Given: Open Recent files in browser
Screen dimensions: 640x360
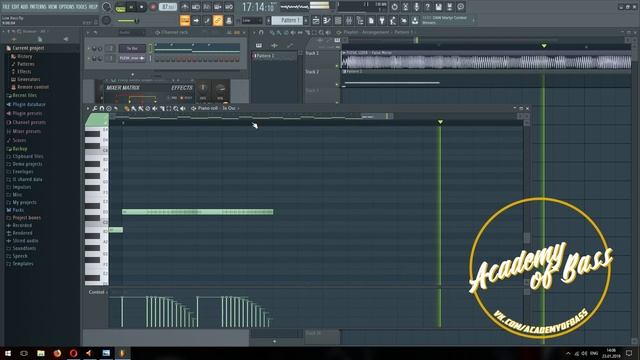Looking at the screenshot, I should click(x=24, y=96).
